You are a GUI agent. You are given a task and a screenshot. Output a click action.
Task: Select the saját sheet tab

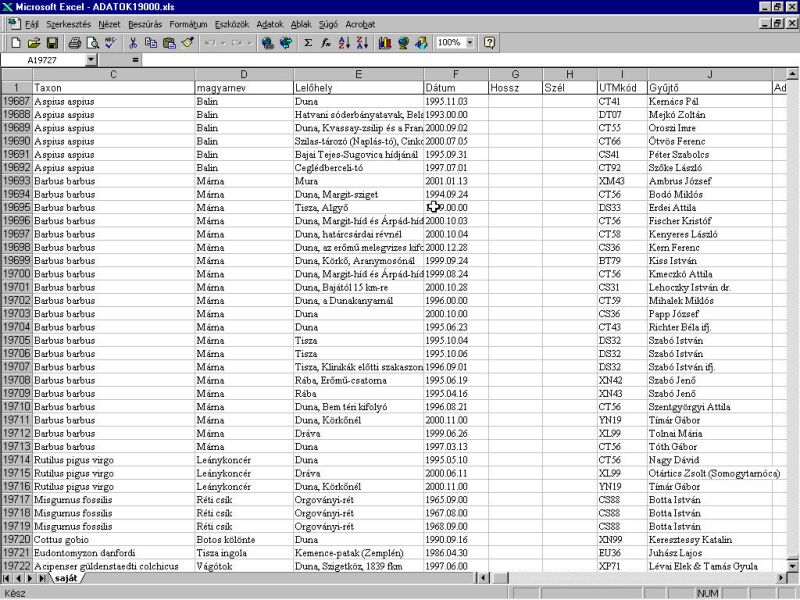coord(66,578)
